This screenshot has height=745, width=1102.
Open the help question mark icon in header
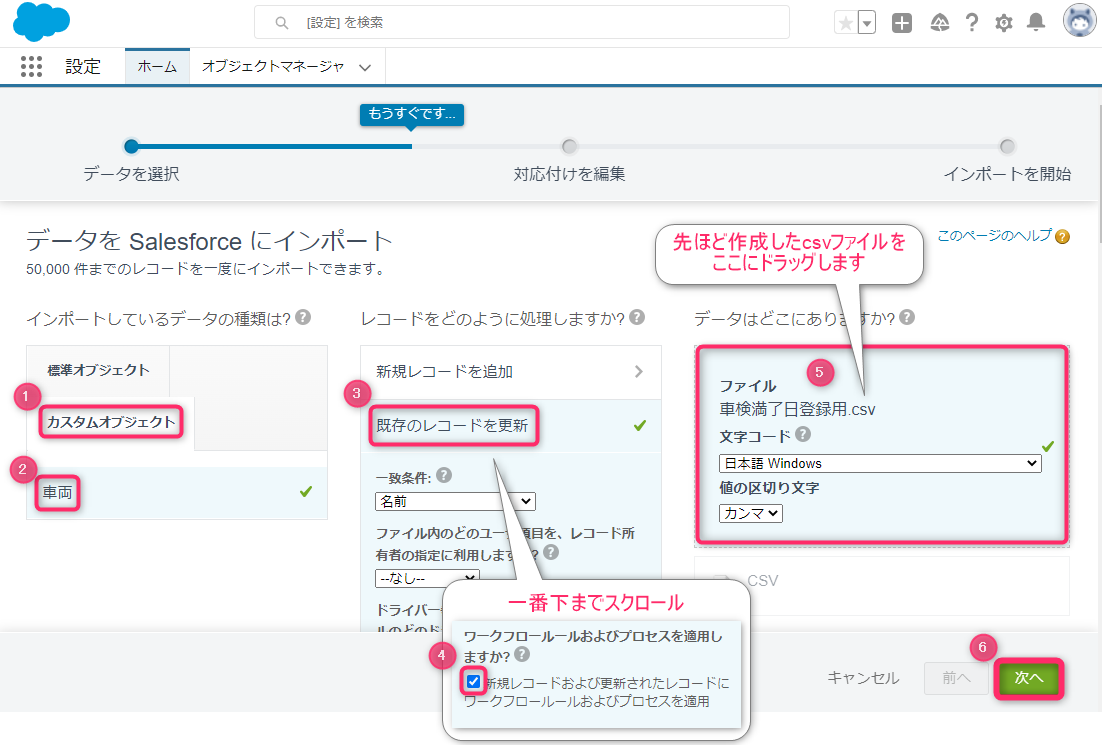(972, 23)
